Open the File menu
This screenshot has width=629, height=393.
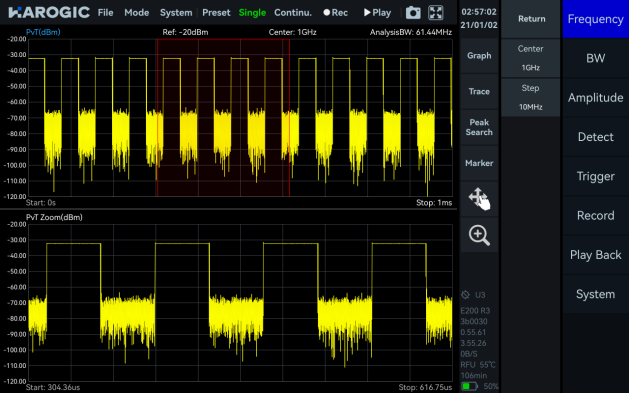click(x=106, y=13)
